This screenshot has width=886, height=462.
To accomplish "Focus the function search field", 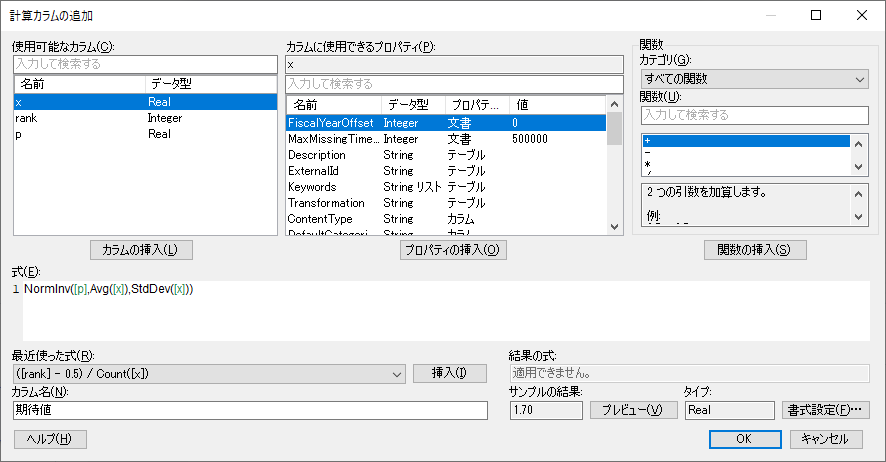I will coord(755,115).
